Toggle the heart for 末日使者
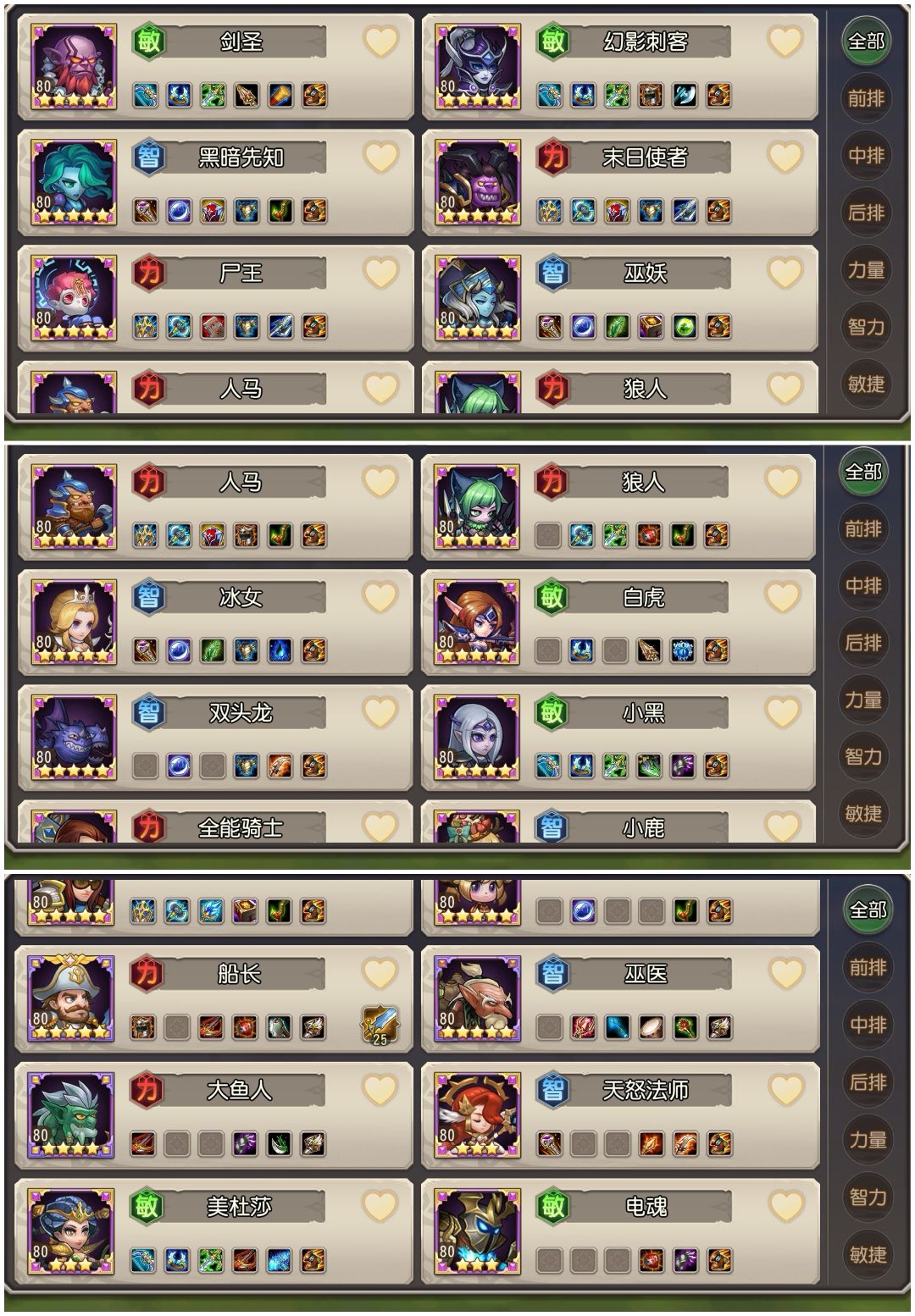 coord(785,157)
